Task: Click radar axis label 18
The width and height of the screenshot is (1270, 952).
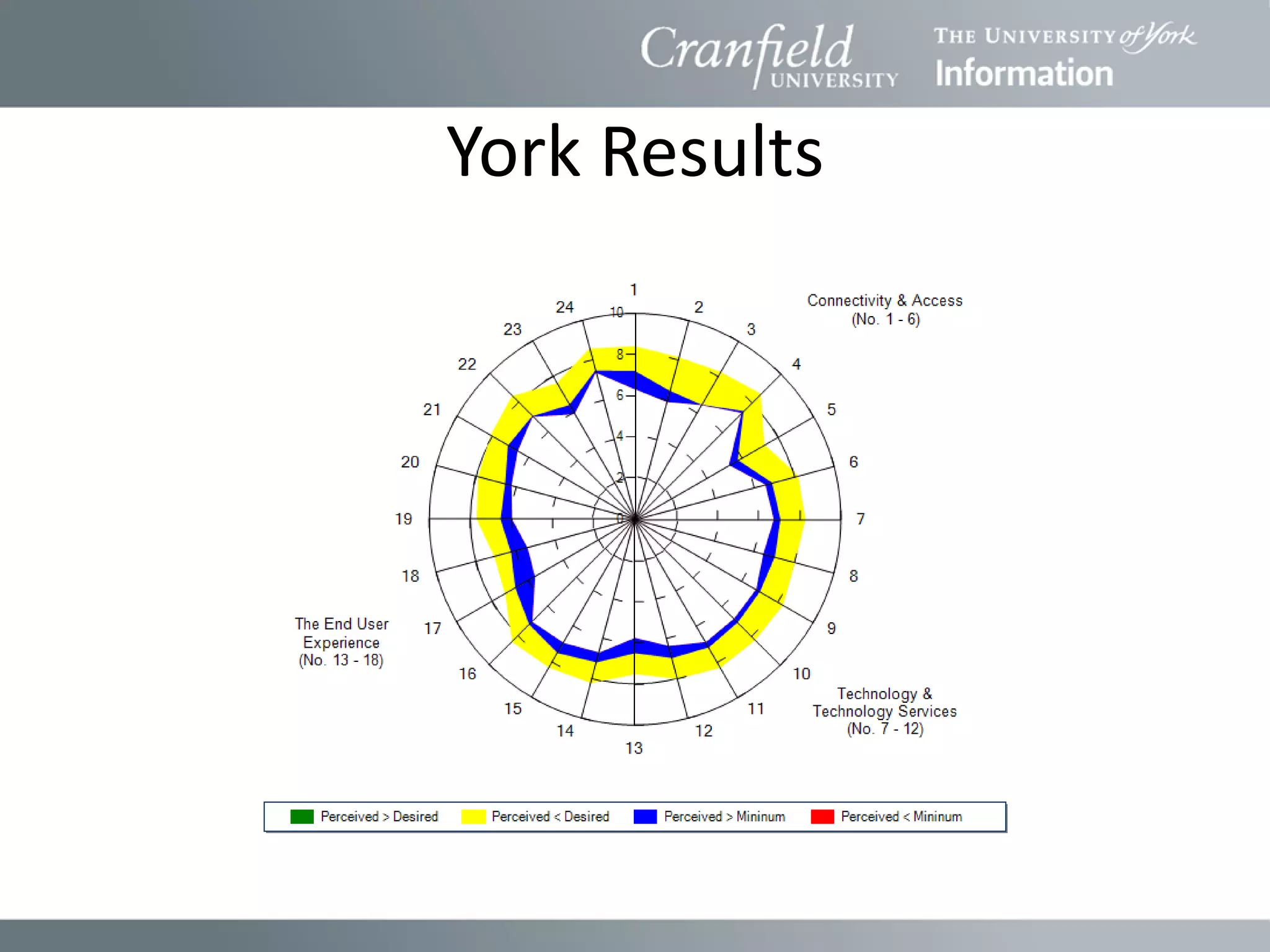Action: pyautogui.click(x=411, y=576)
